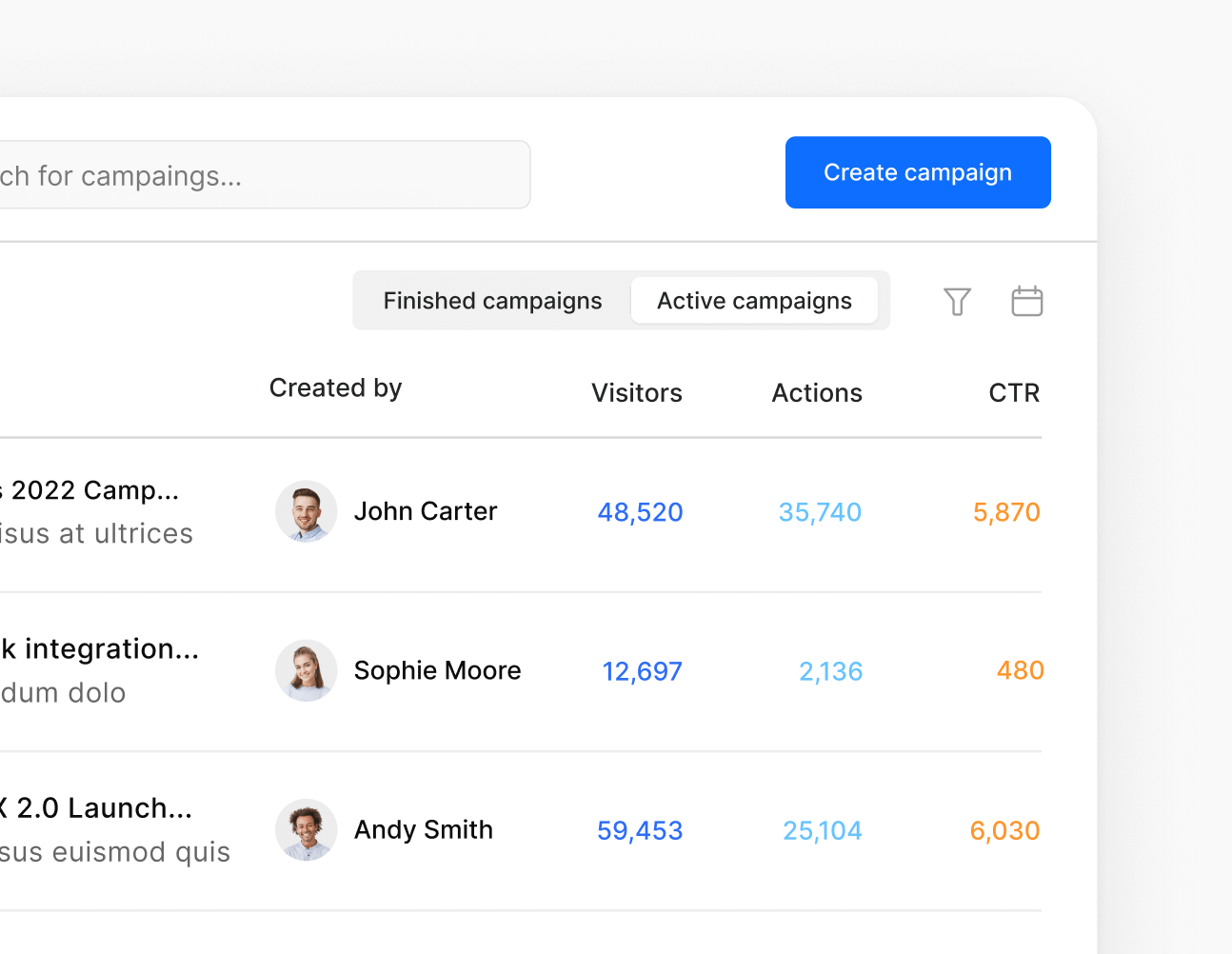Image resolution: width=1232 pixels, height=954 pixels.
Task: Click the calendar date picker icon
Action: tap(1026, 301)
